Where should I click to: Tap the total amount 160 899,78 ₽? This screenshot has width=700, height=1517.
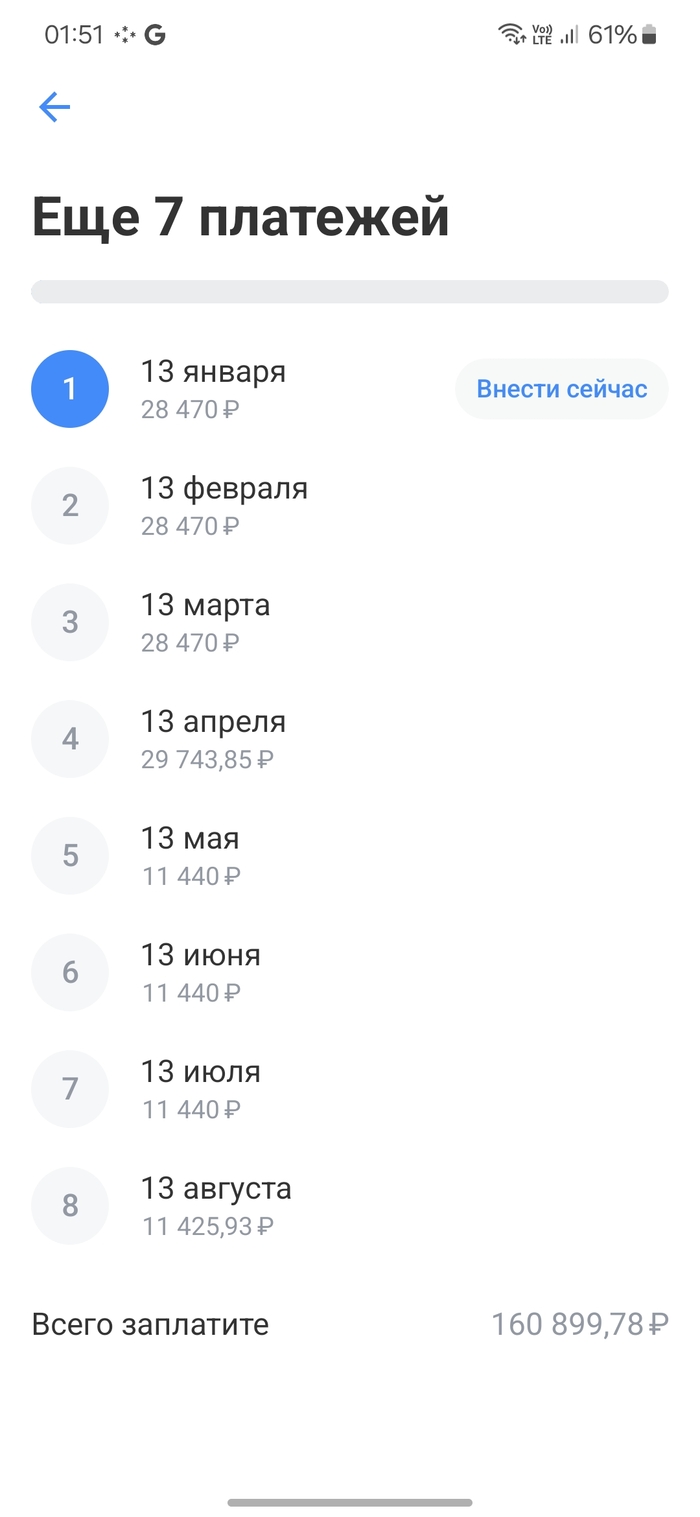(579, 1325)
